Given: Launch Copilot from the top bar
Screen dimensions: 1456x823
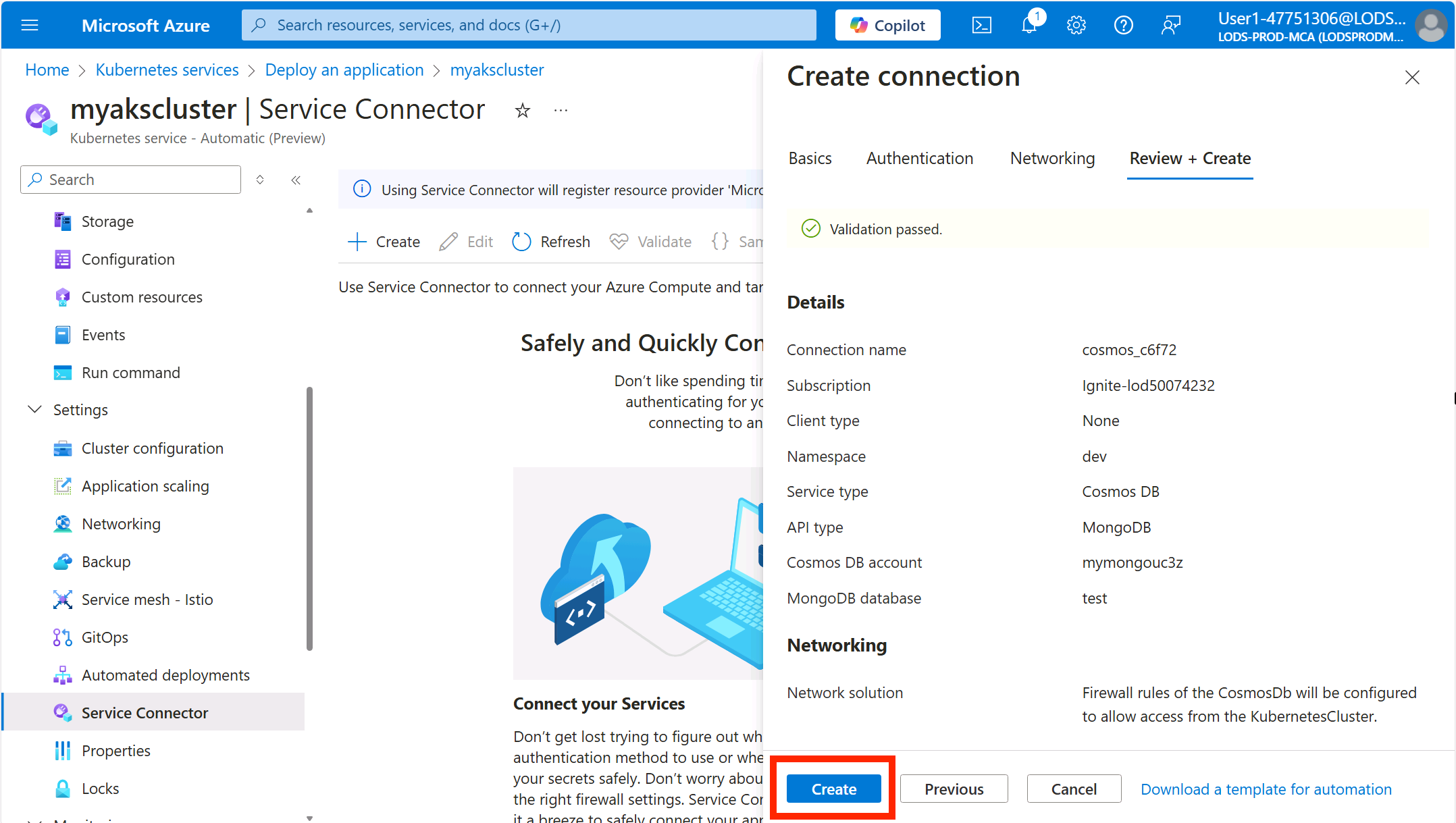Looking at the screenshot, I should pyautogui.click(x=887, y=25).
